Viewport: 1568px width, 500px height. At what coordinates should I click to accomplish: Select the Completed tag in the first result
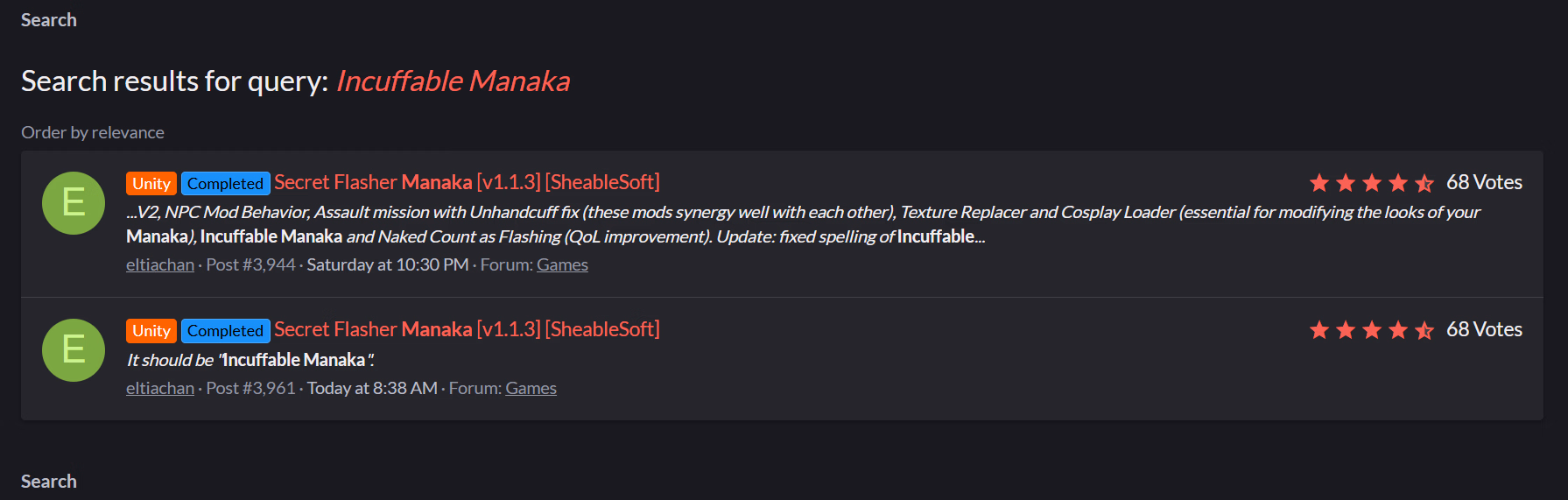[x=225, y=184]
